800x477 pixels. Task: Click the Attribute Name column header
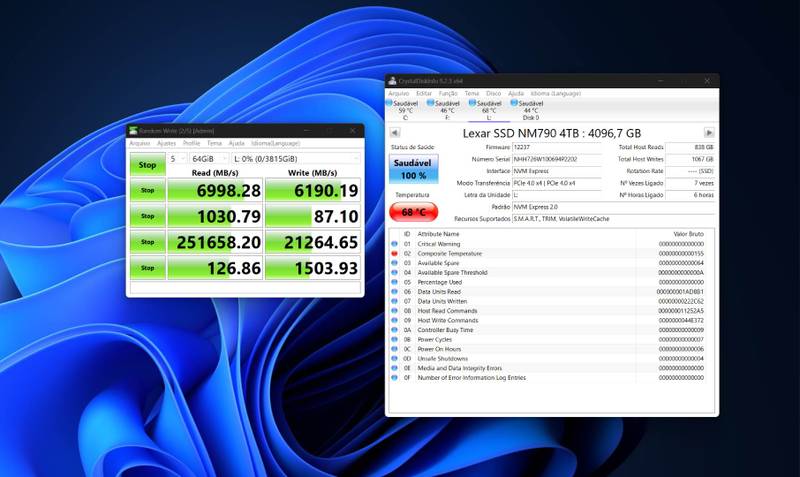click(x=438, y=234)
